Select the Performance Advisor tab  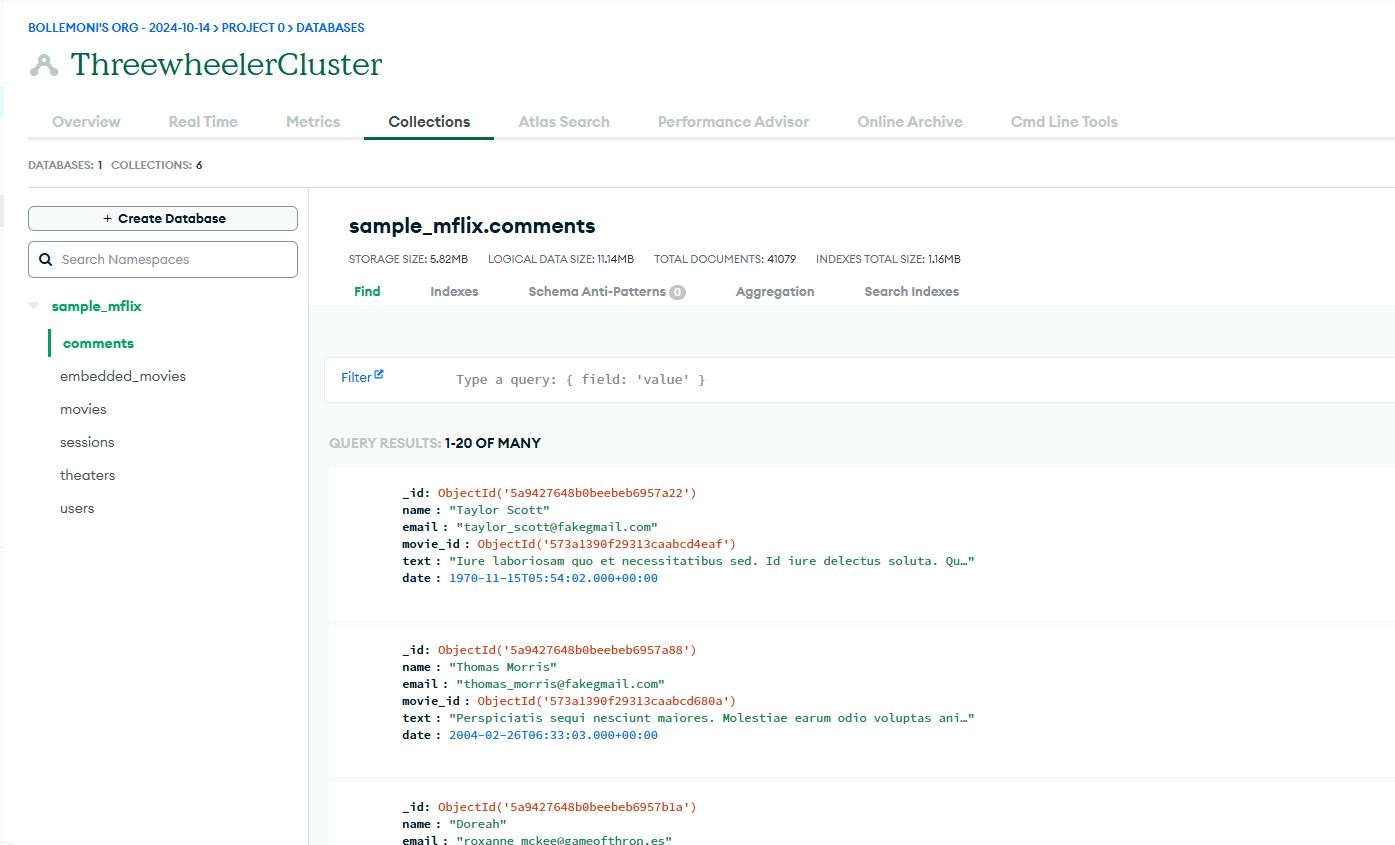[x=733, y=122]
